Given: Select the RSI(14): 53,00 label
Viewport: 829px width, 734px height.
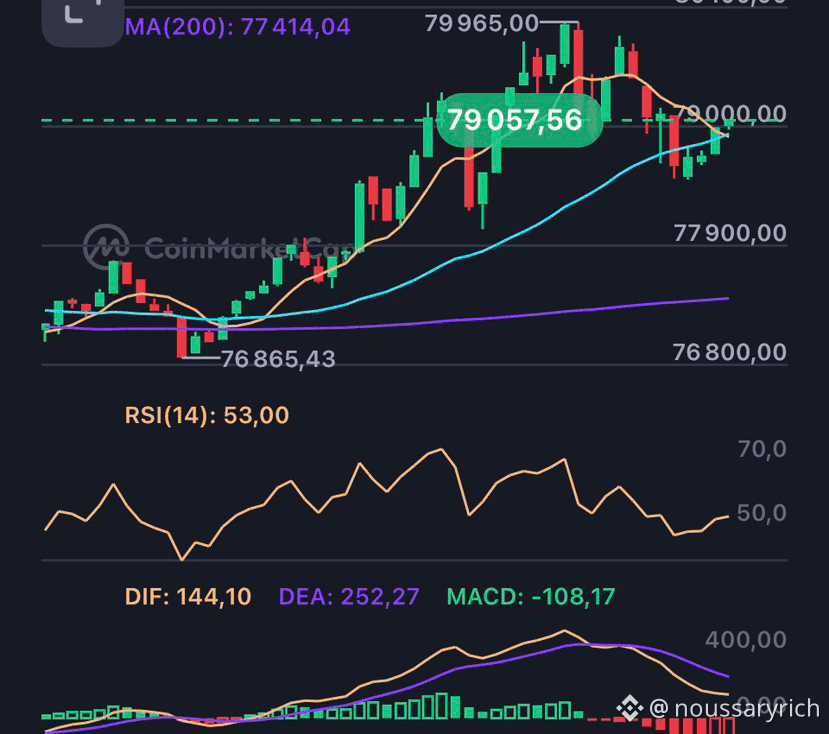Looking at the screenshot, I should (x=207, y=416).
